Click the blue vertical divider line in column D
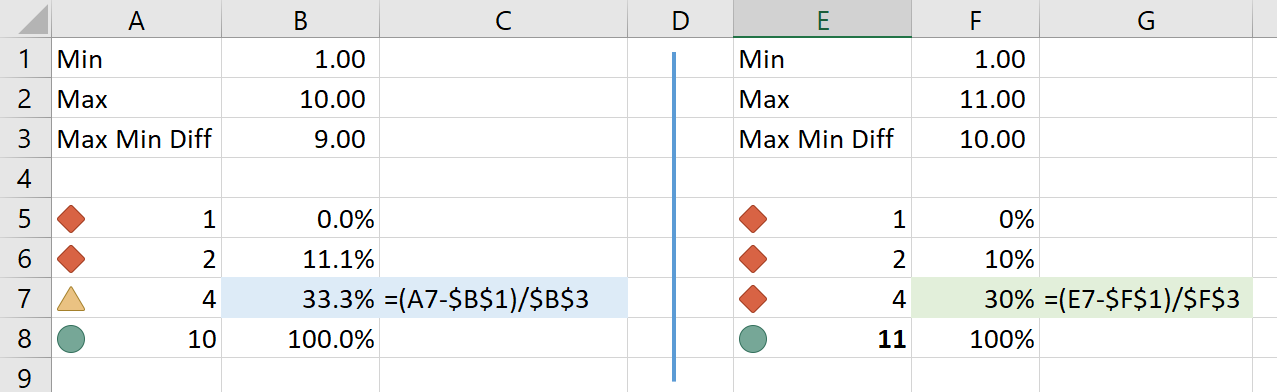This screenshot has width=1277, height=392. pyautogui.click(x=674, y=216)
